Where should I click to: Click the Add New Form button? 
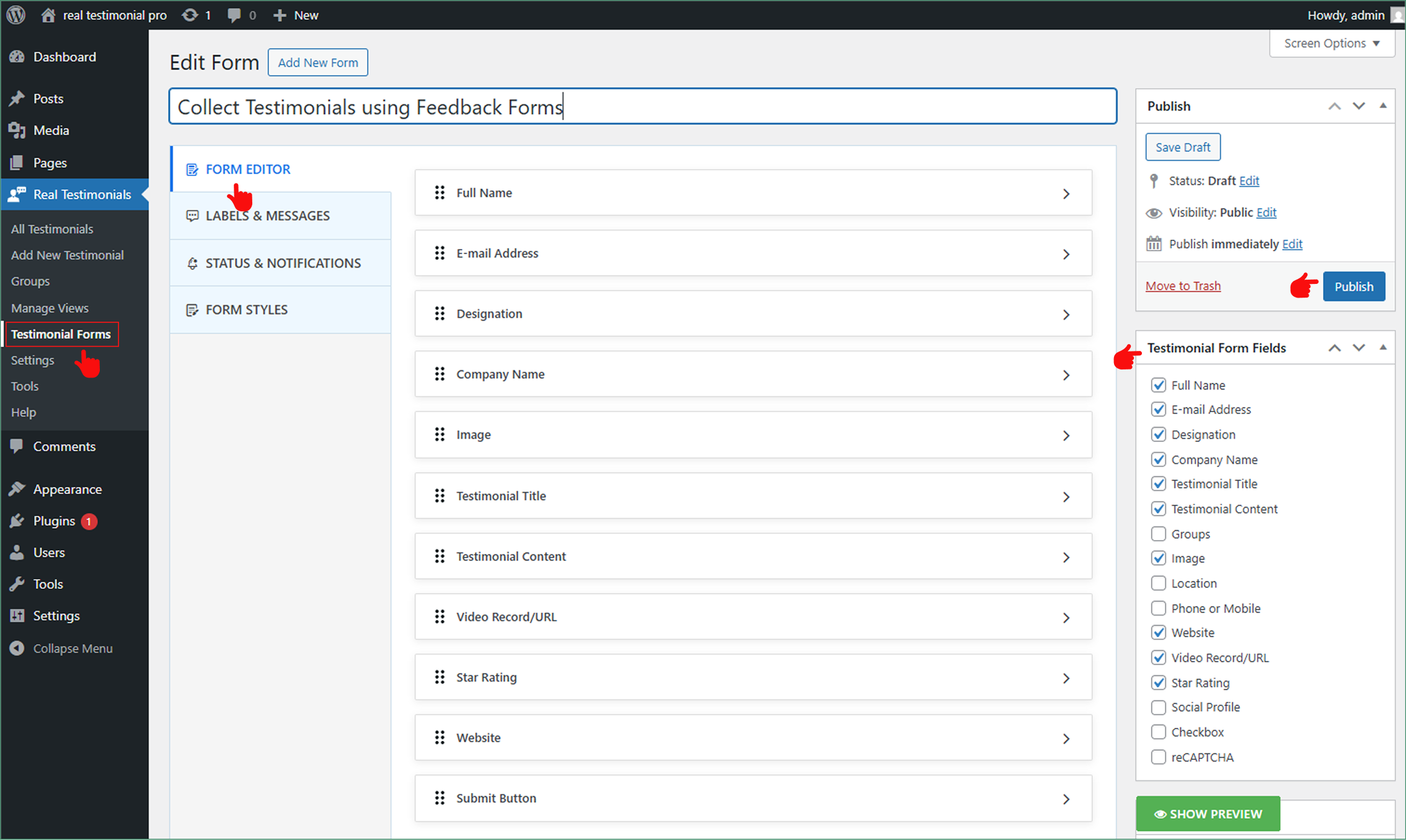[x=317, y=63]
